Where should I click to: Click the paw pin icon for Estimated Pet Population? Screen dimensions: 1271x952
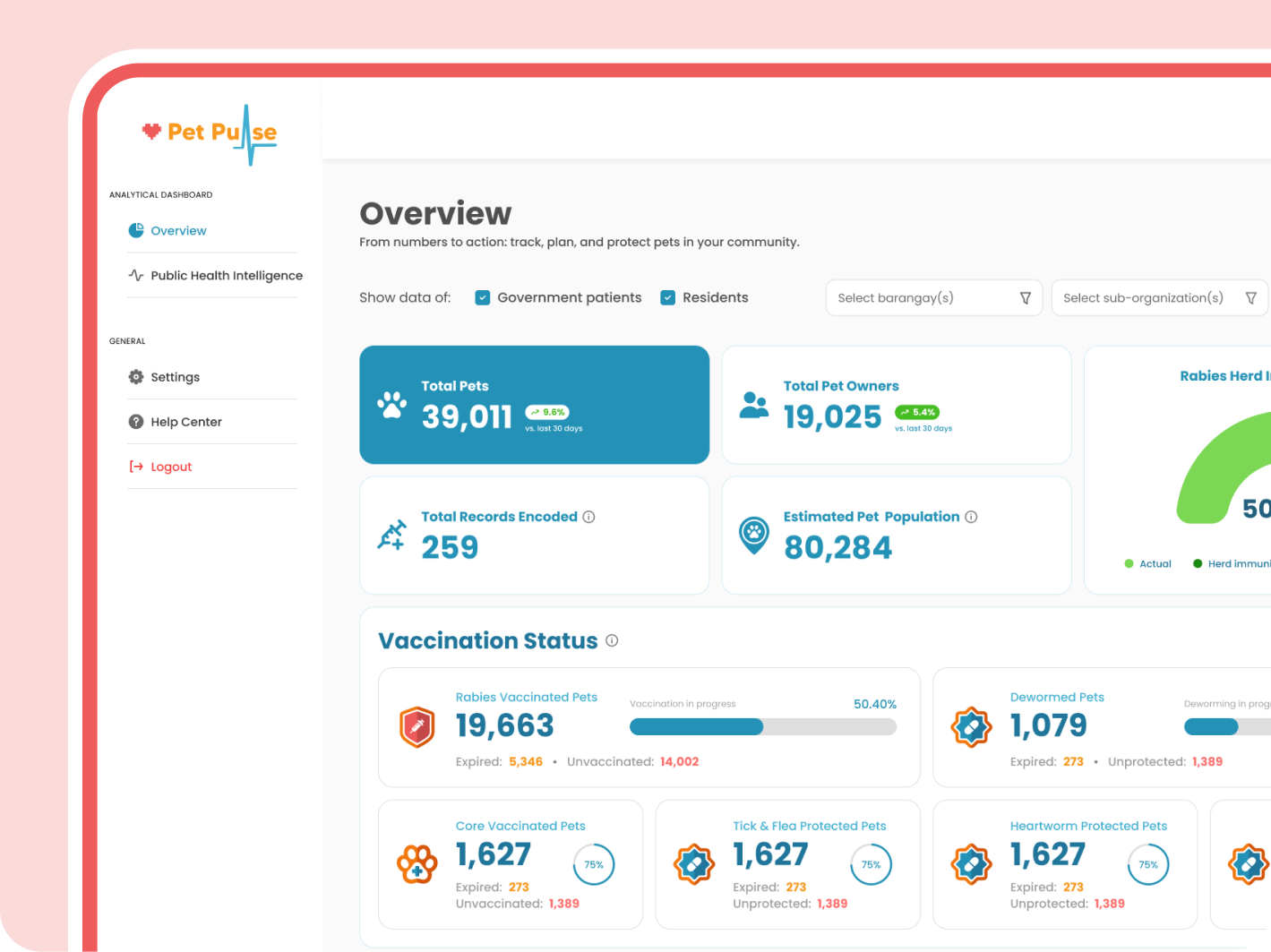(754, 536)
